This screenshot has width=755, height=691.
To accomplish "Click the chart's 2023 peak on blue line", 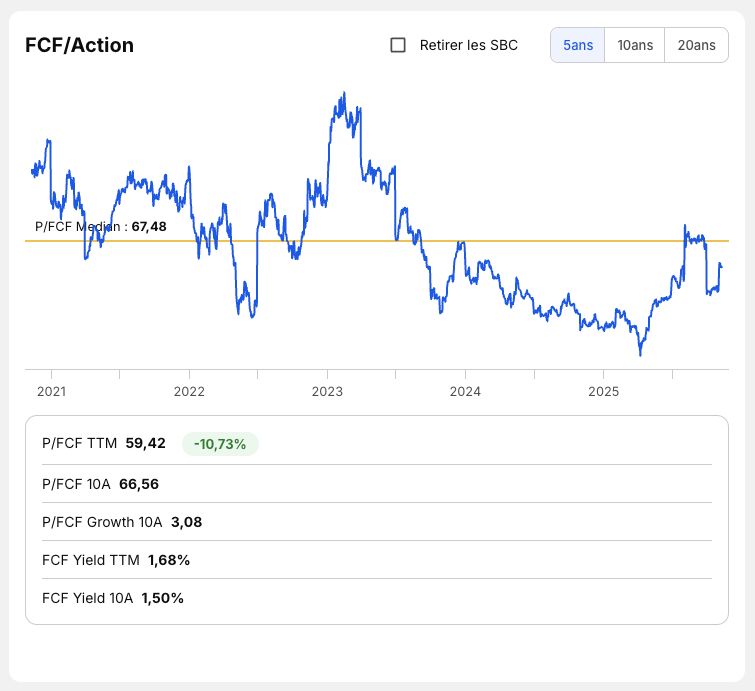I will pyautogui.click(x=344, y=93).
